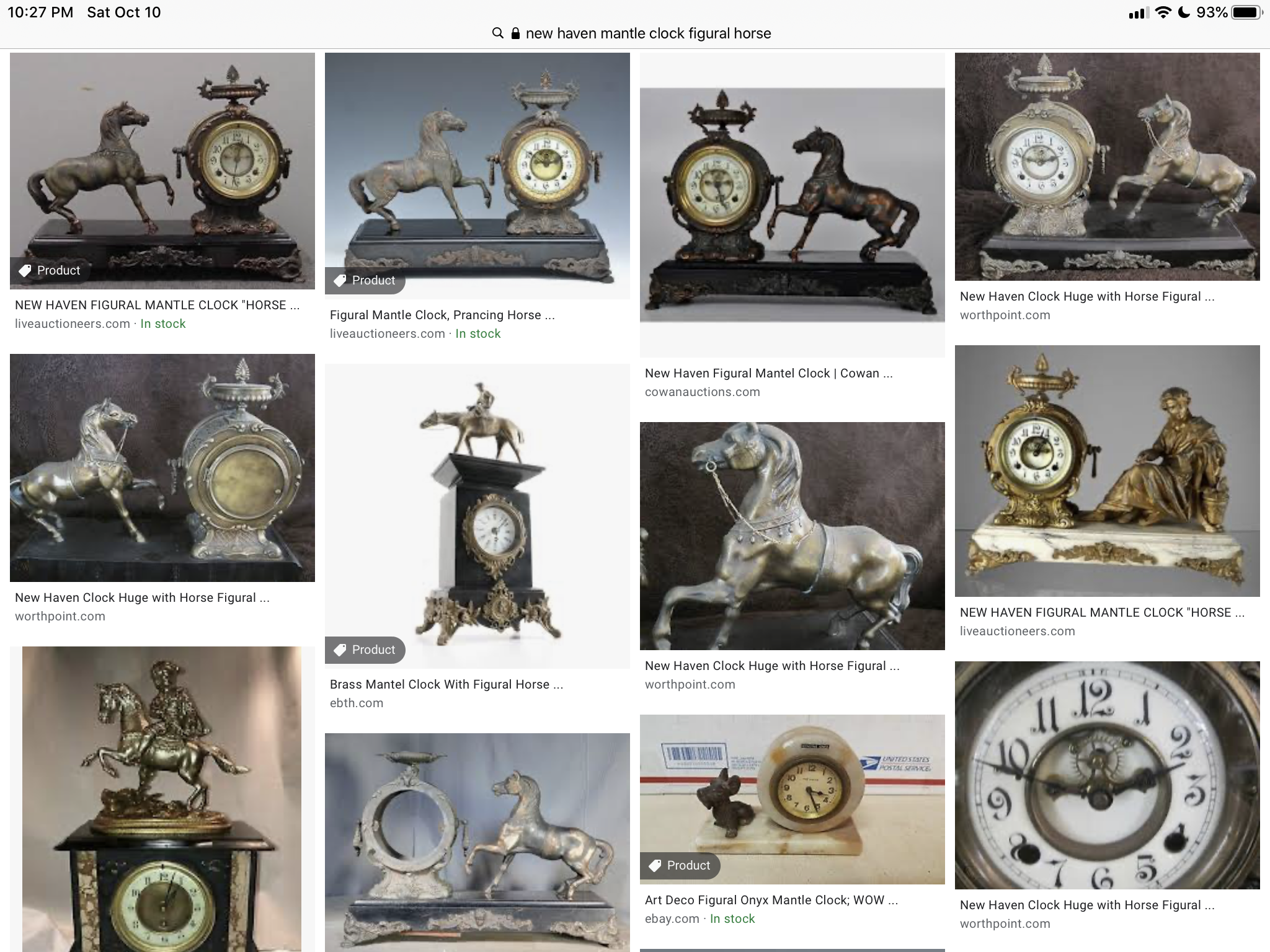Open cowanauctions.com source link
The height and width of the screenshot is (952, 1270).
(x=702, y=392)
